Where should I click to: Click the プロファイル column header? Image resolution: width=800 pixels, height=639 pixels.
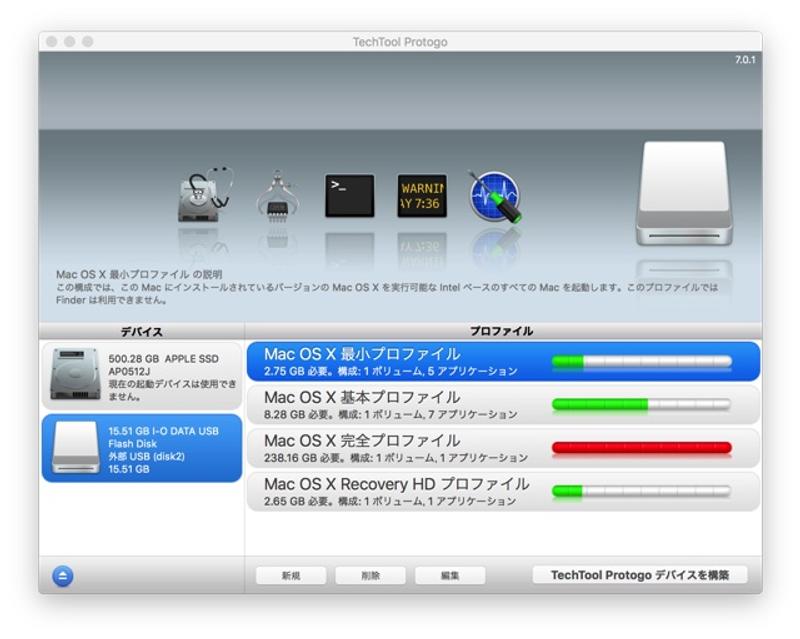point(502,331)
